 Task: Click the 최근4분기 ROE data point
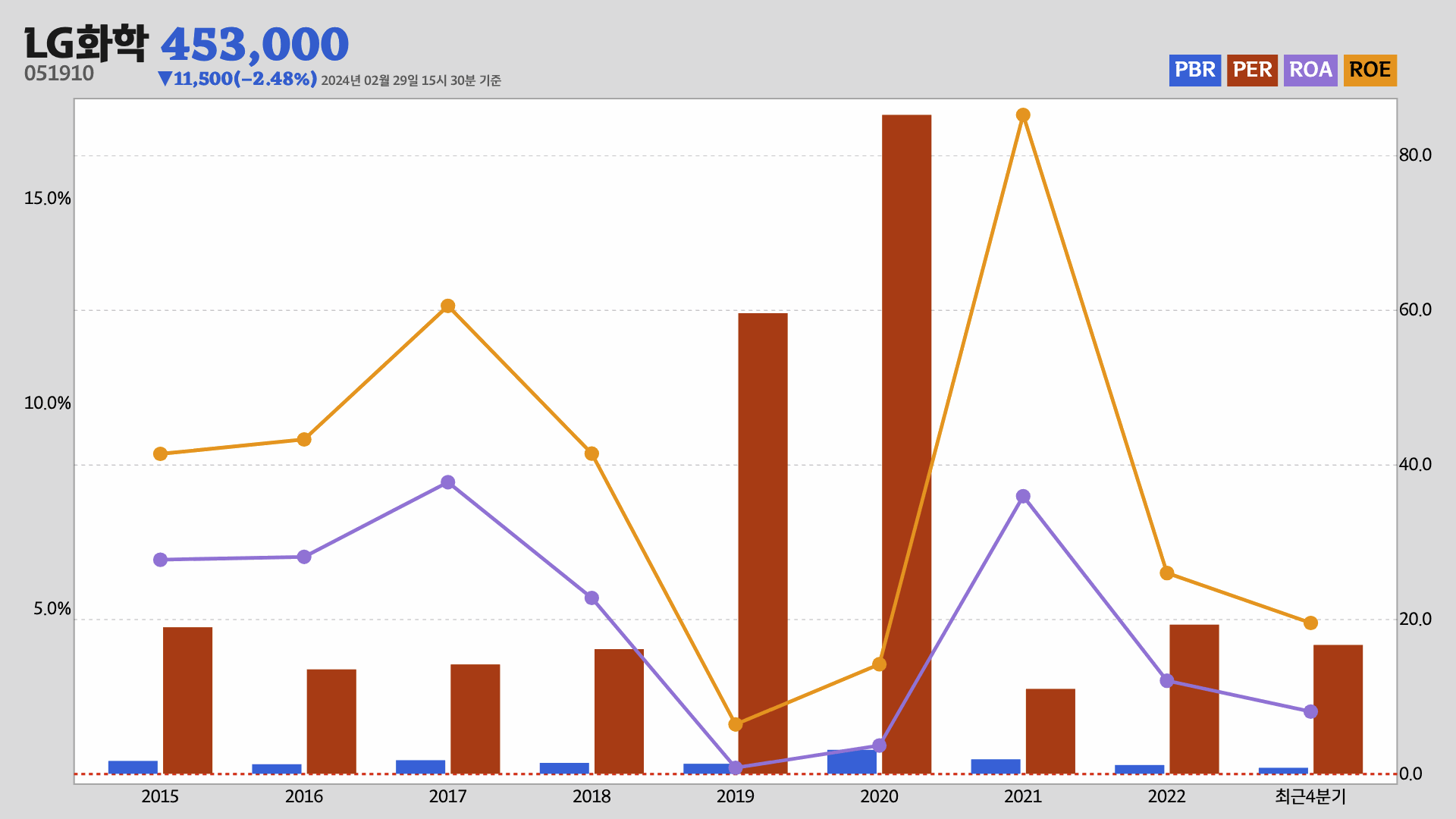pos(1310,623)
